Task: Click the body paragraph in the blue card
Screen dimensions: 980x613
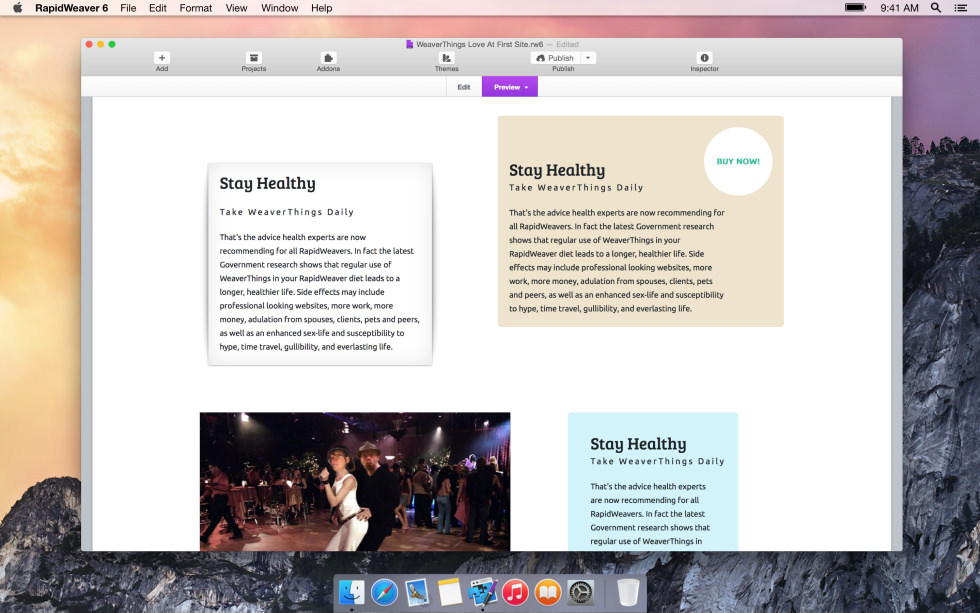Action: (x=650, y=514)
